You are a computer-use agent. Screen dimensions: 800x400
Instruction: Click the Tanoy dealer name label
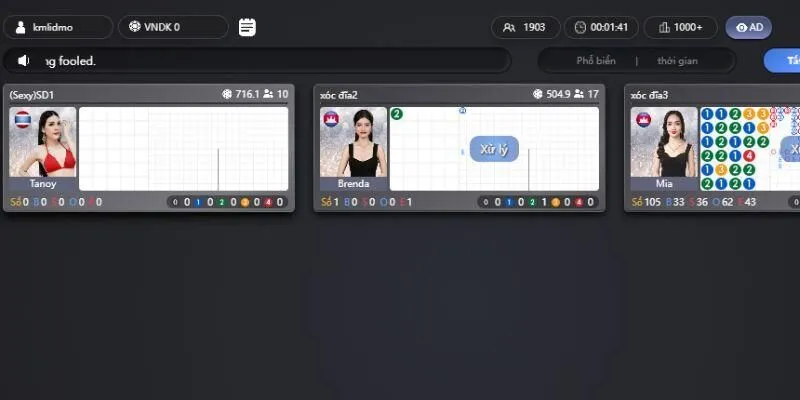coord(43,184)
